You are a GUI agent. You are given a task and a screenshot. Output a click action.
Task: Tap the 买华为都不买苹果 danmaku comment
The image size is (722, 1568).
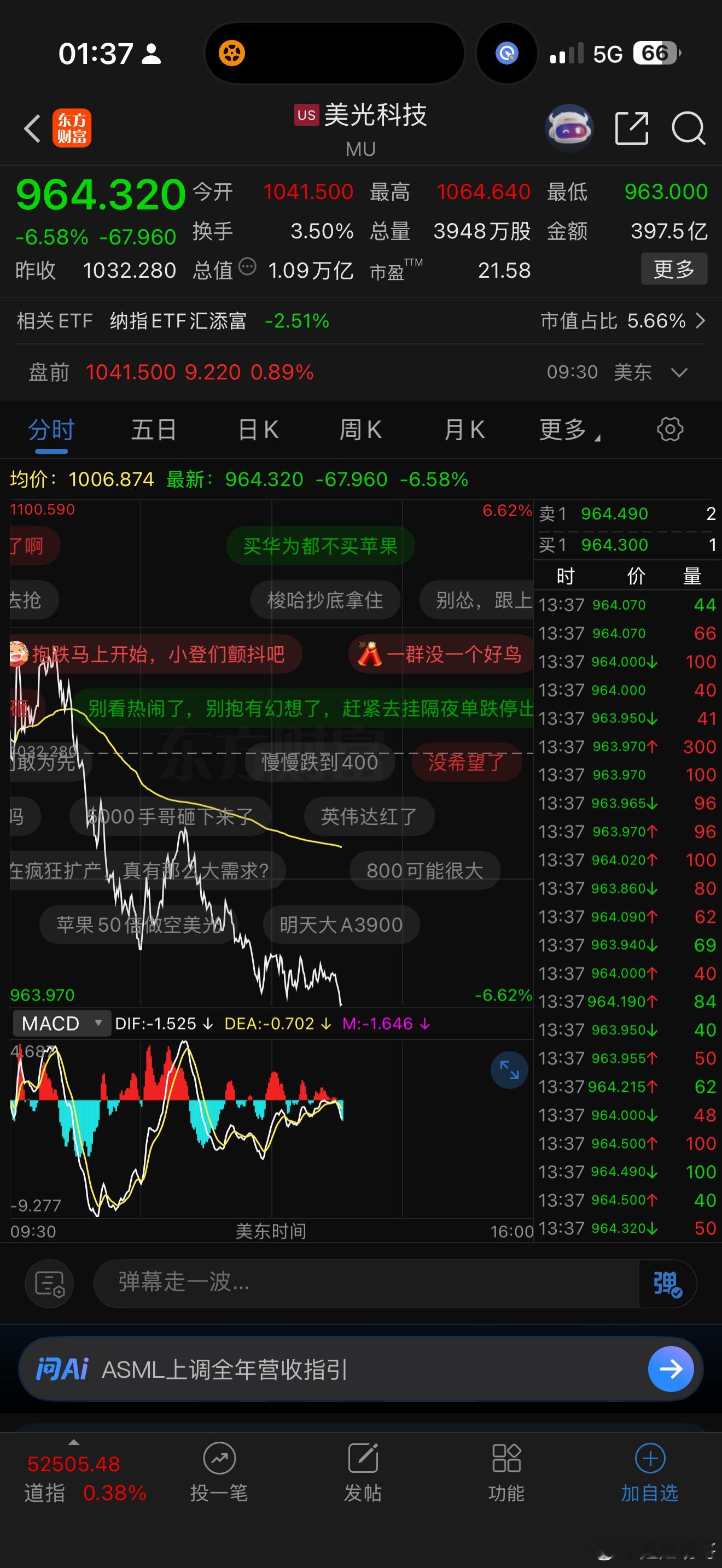tap(320, 546)
